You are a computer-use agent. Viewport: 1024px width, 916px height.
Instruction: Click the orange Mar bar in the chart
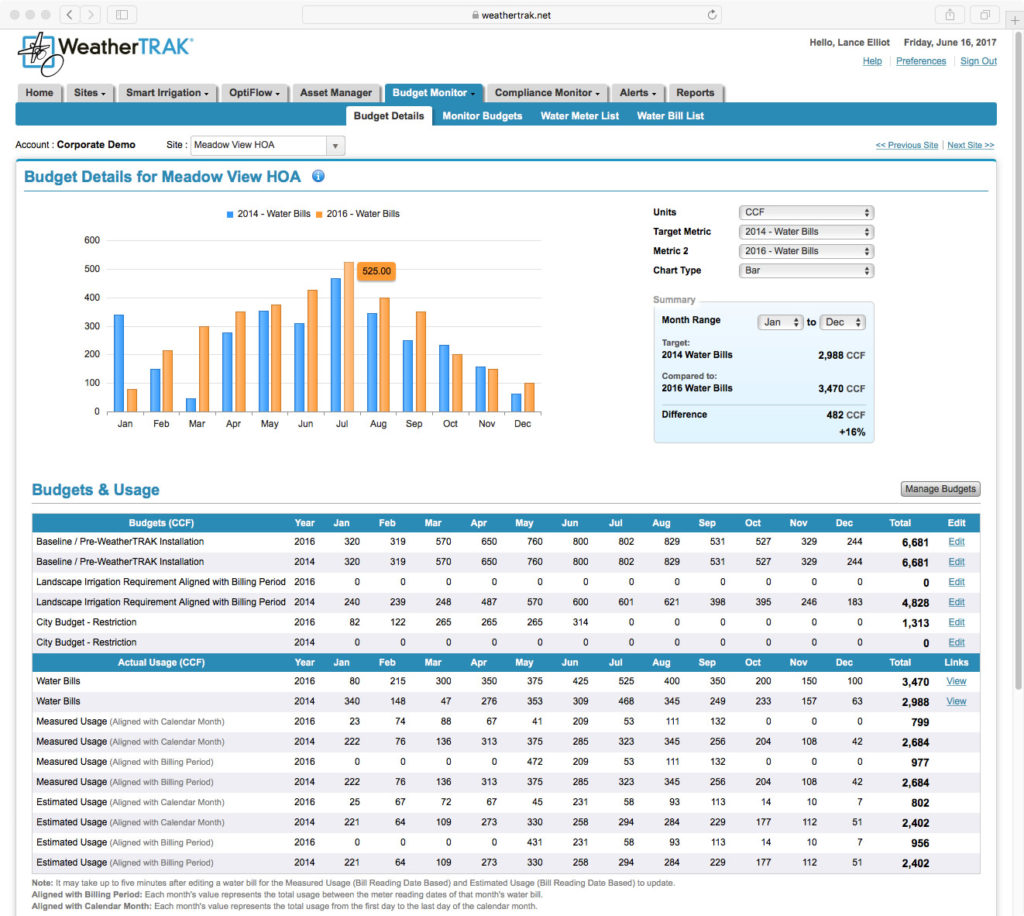tap(204, 369)
